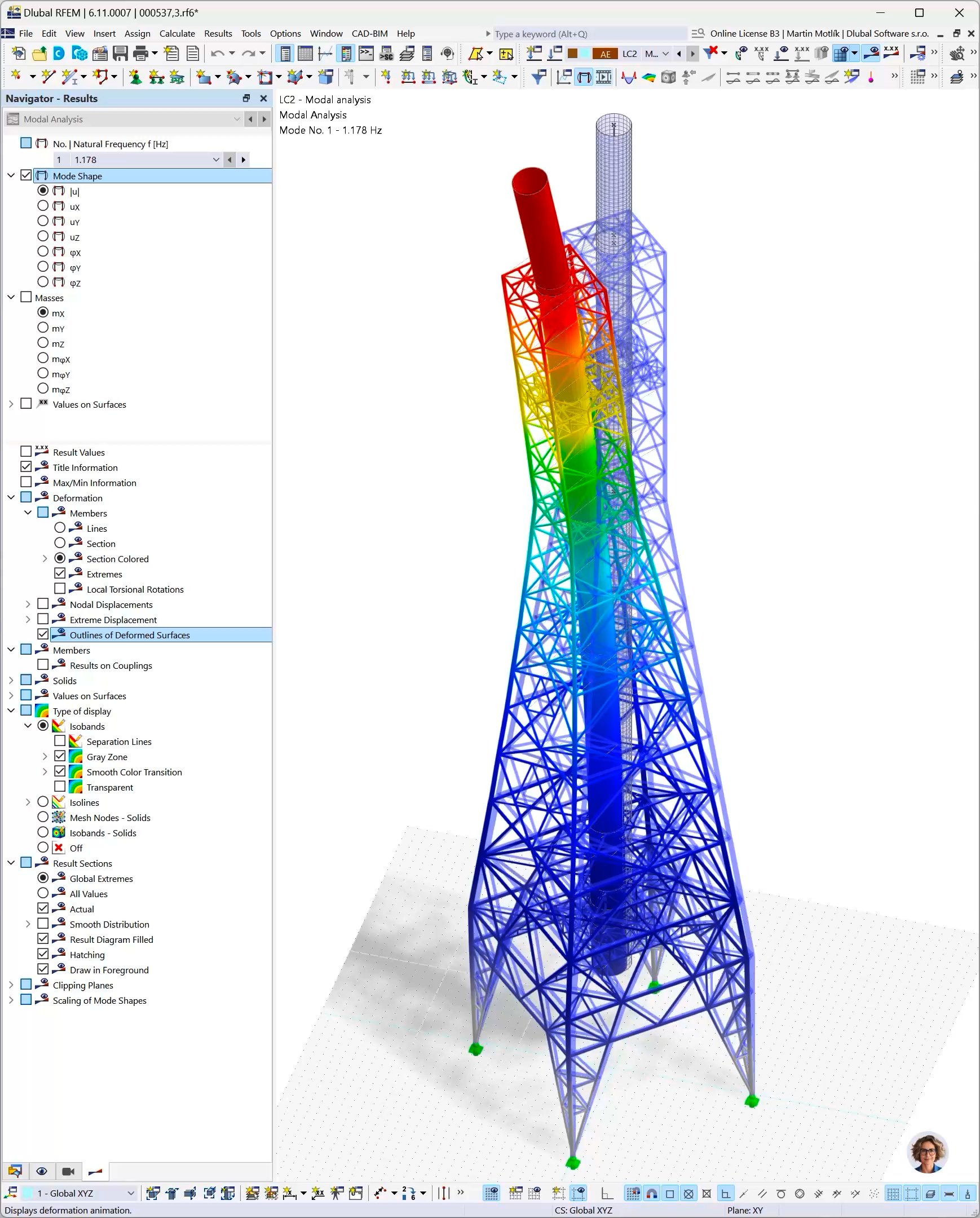Image resolution: width=980 pixels, height=1218 pixels.
Task: Click the funnel filter icon in second toolbar
Action: pyautogui.click(x=538, y=77)
